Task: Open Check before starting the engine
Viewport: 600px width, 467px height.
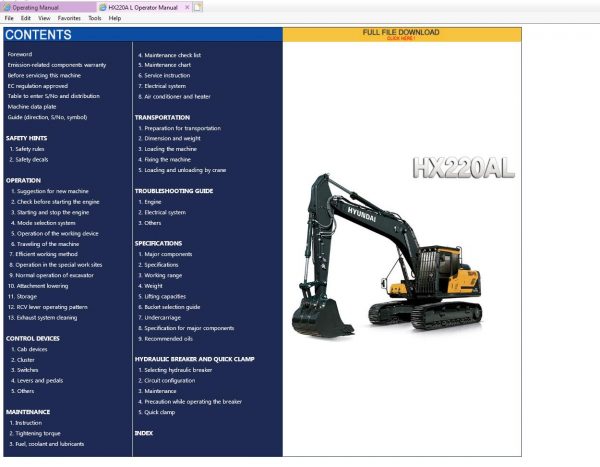Action: [x=55, y=202]
